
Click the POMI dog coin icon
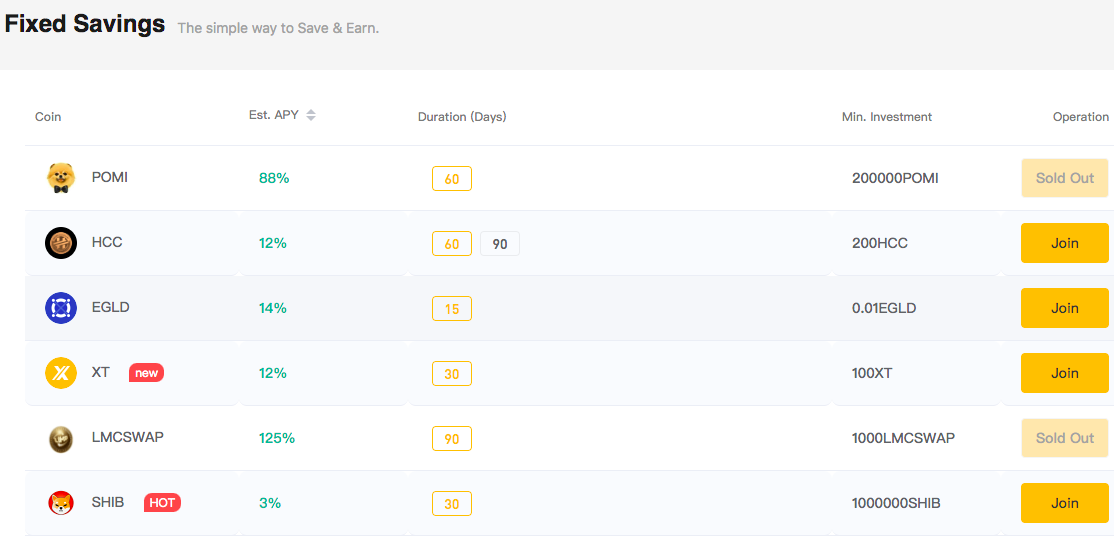pos(60,178)
